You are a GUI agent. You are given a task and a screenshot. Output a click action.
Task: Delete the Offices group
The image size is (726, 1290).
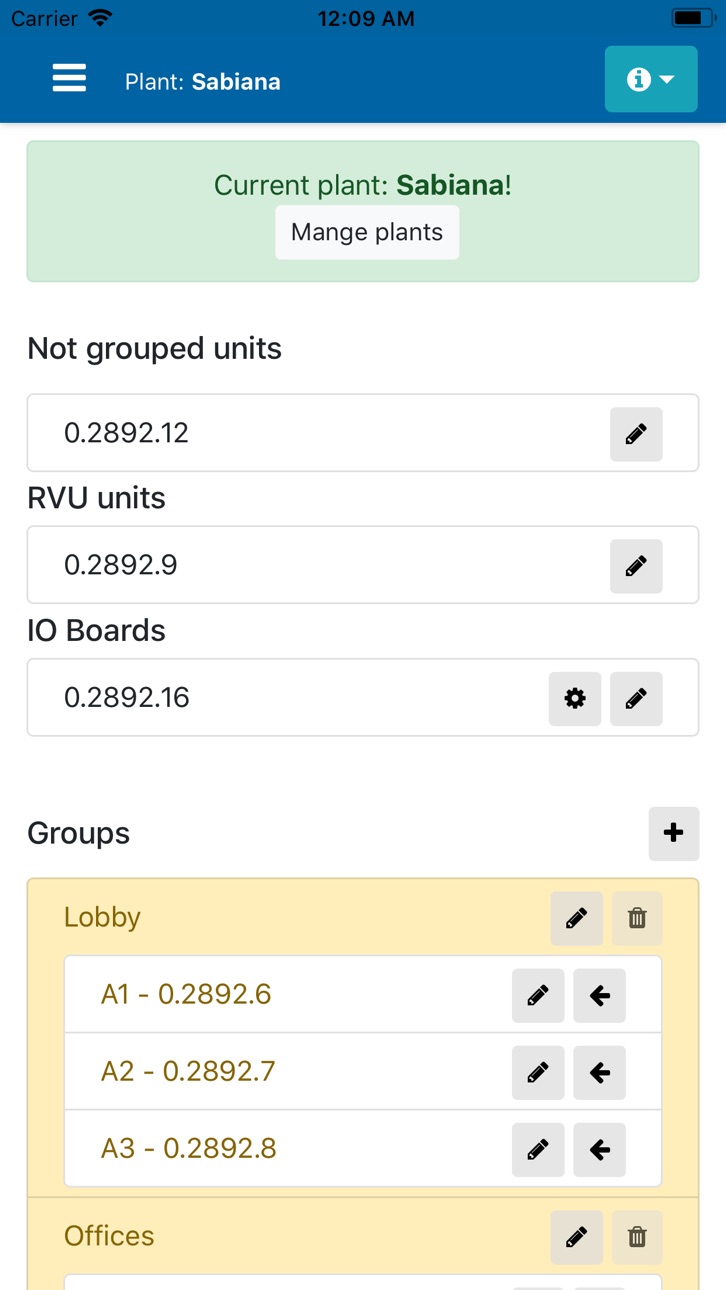pos(637,1237)
